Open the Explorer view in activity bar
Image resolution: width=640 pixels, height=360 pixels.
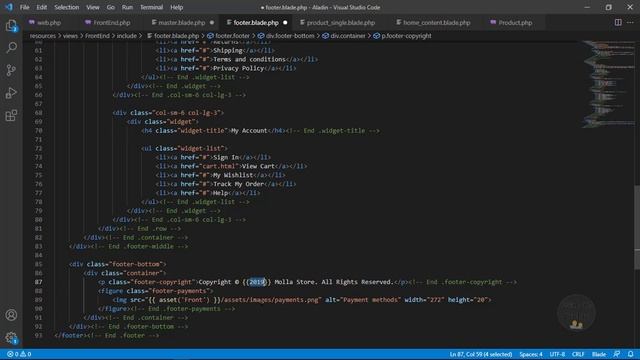click(x=11, y=26)
